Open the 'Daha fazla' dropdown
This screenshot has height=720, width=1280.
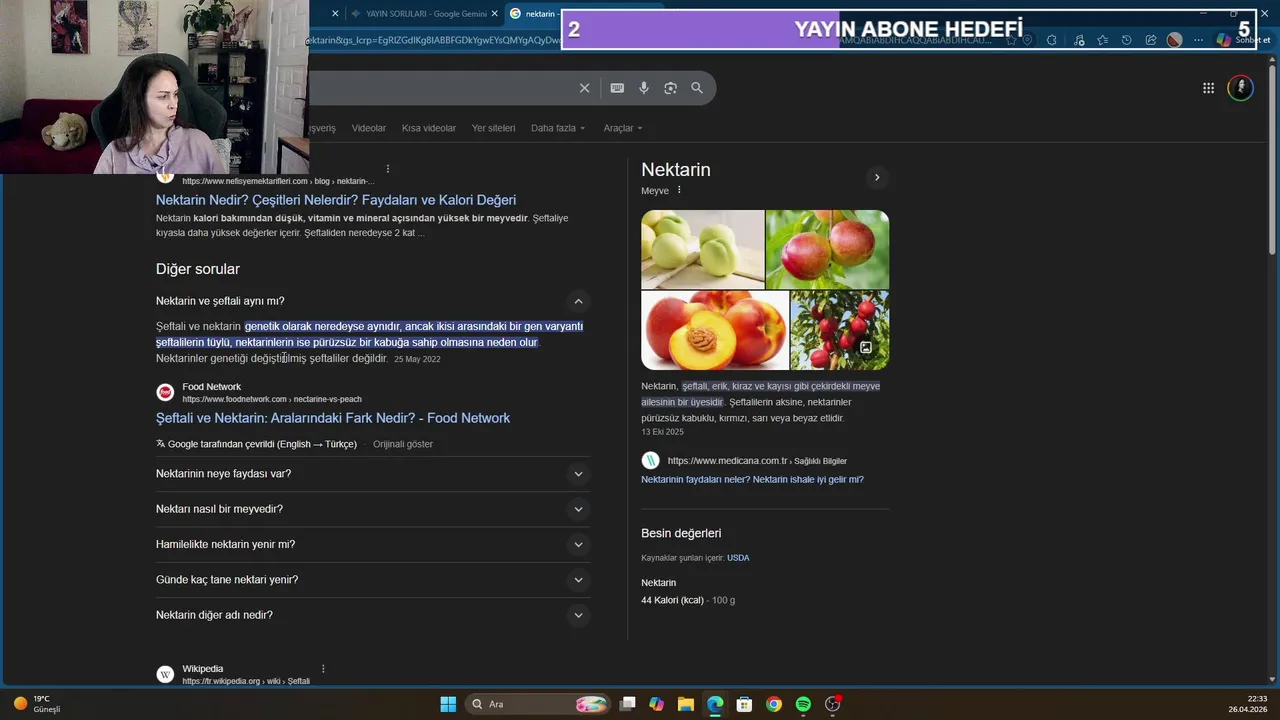[558, 128]
